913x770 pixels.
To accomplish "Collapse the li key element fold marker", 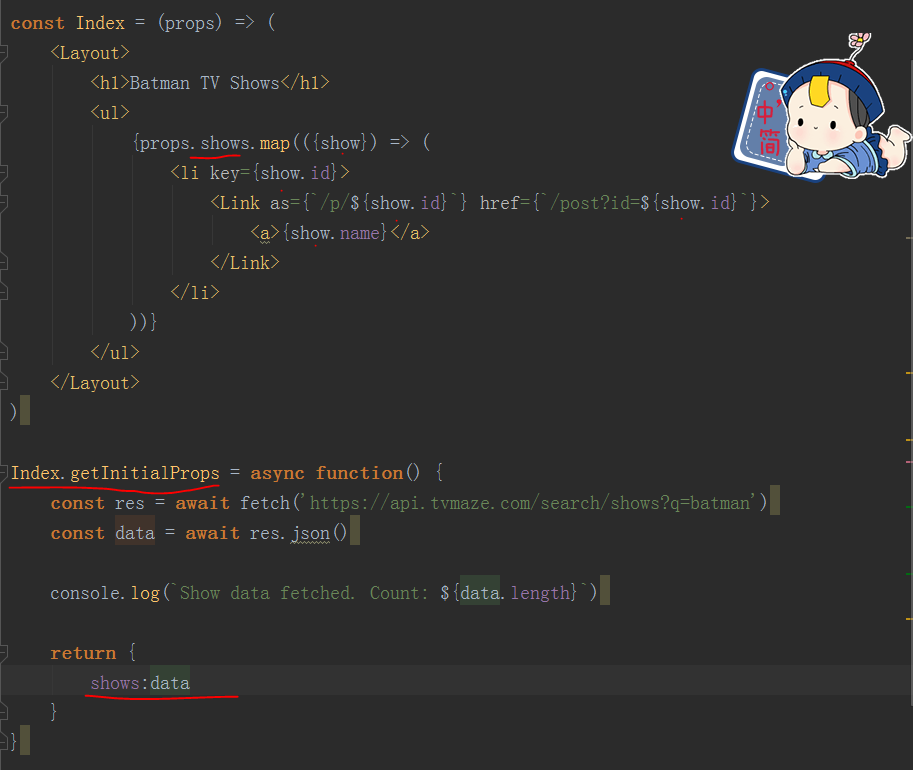I will pyautogui.click(x=4, y=173).
